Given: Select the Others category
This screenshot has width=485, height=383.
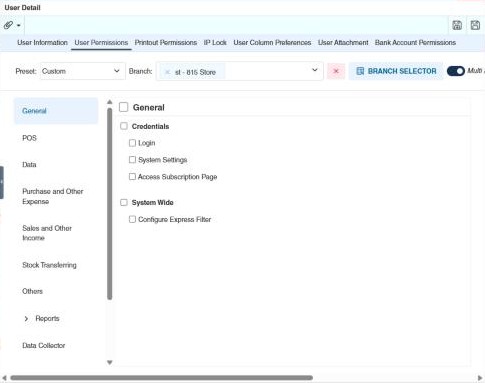Looking at the screenshot, I should (32, 291).
